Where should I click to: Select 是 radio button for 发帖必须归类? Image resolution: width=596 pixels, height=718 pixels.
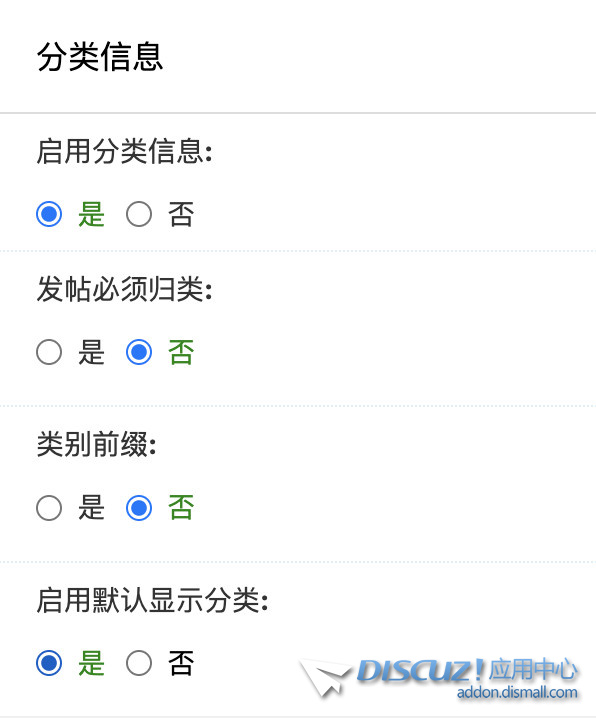point(49,352)
